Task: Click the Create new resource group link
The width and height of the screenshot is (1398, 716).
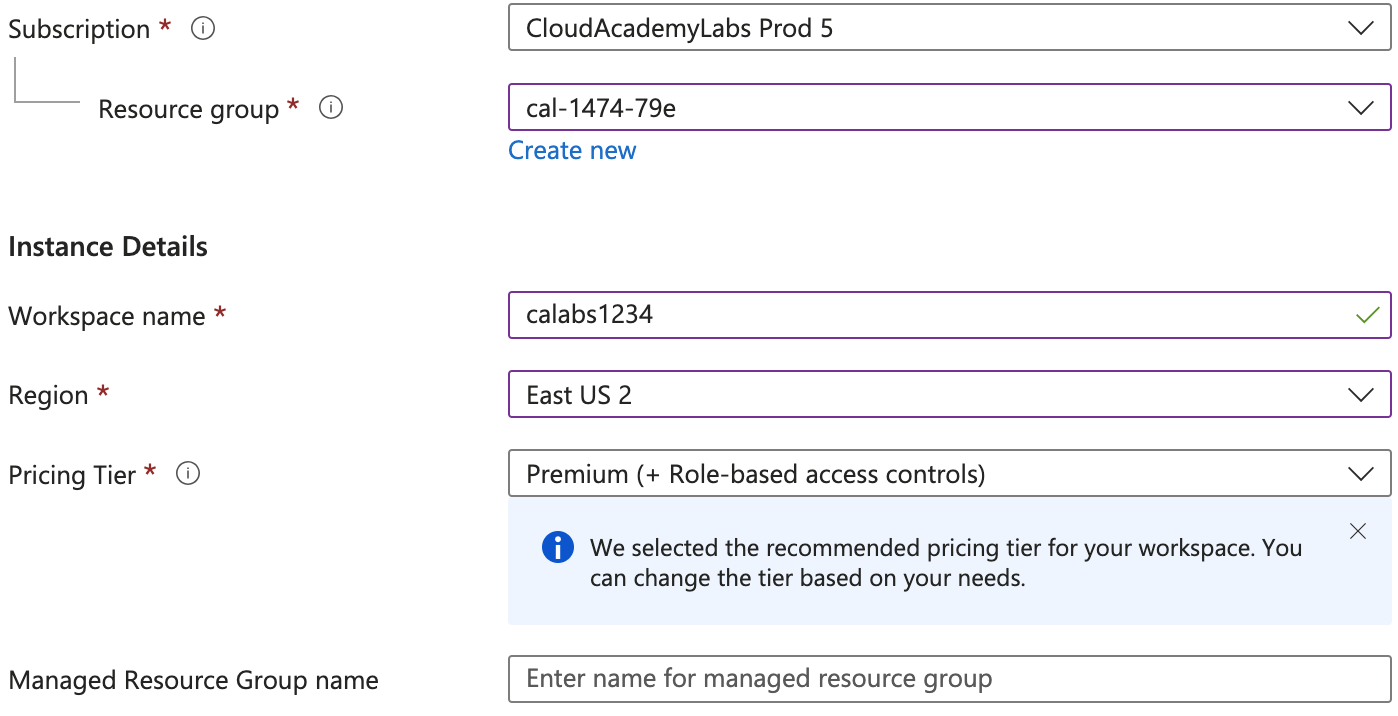Action: (x=572, y=151)
